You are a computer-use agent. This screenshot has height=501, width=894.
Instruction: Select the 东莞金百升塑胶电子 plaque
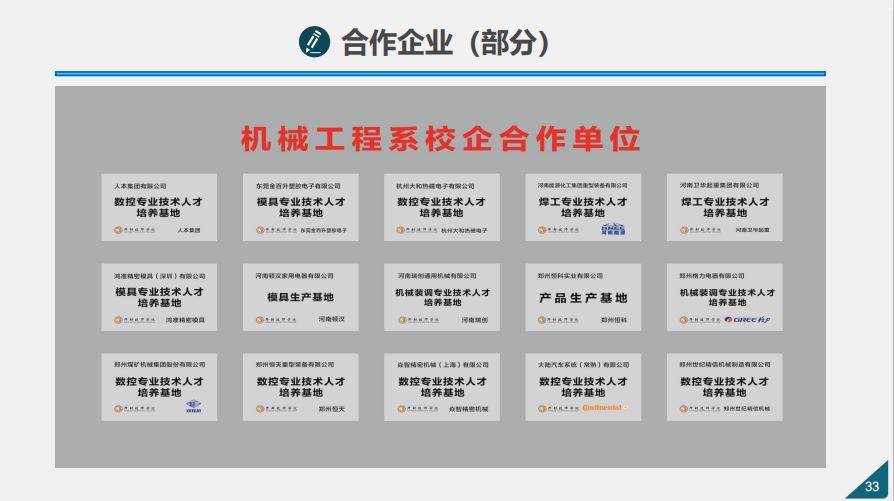pos(300,207)
